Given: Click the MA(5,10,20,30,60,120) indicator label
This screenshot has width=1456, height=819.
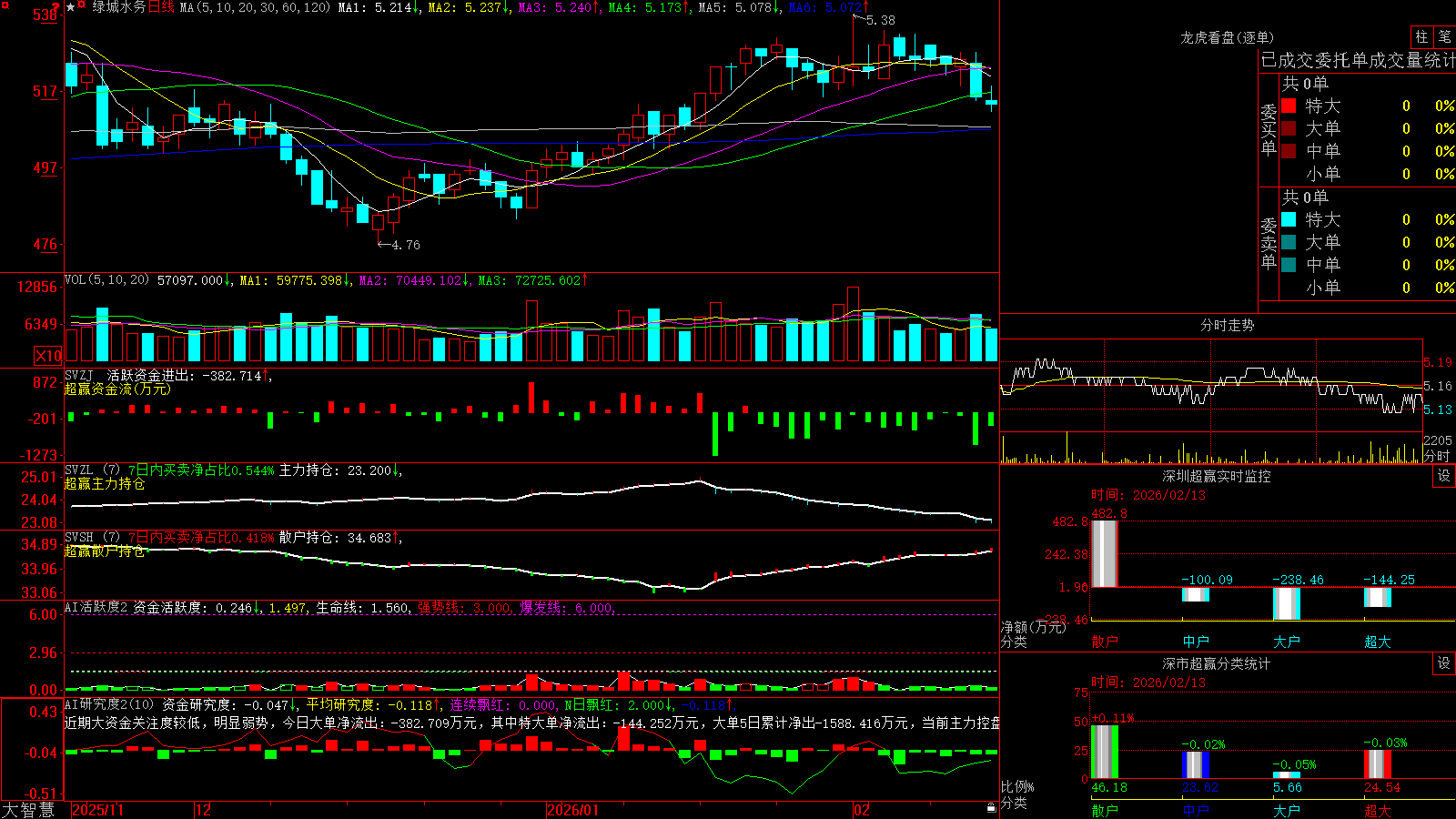Looking at the screenshot, I should (255, 7).
